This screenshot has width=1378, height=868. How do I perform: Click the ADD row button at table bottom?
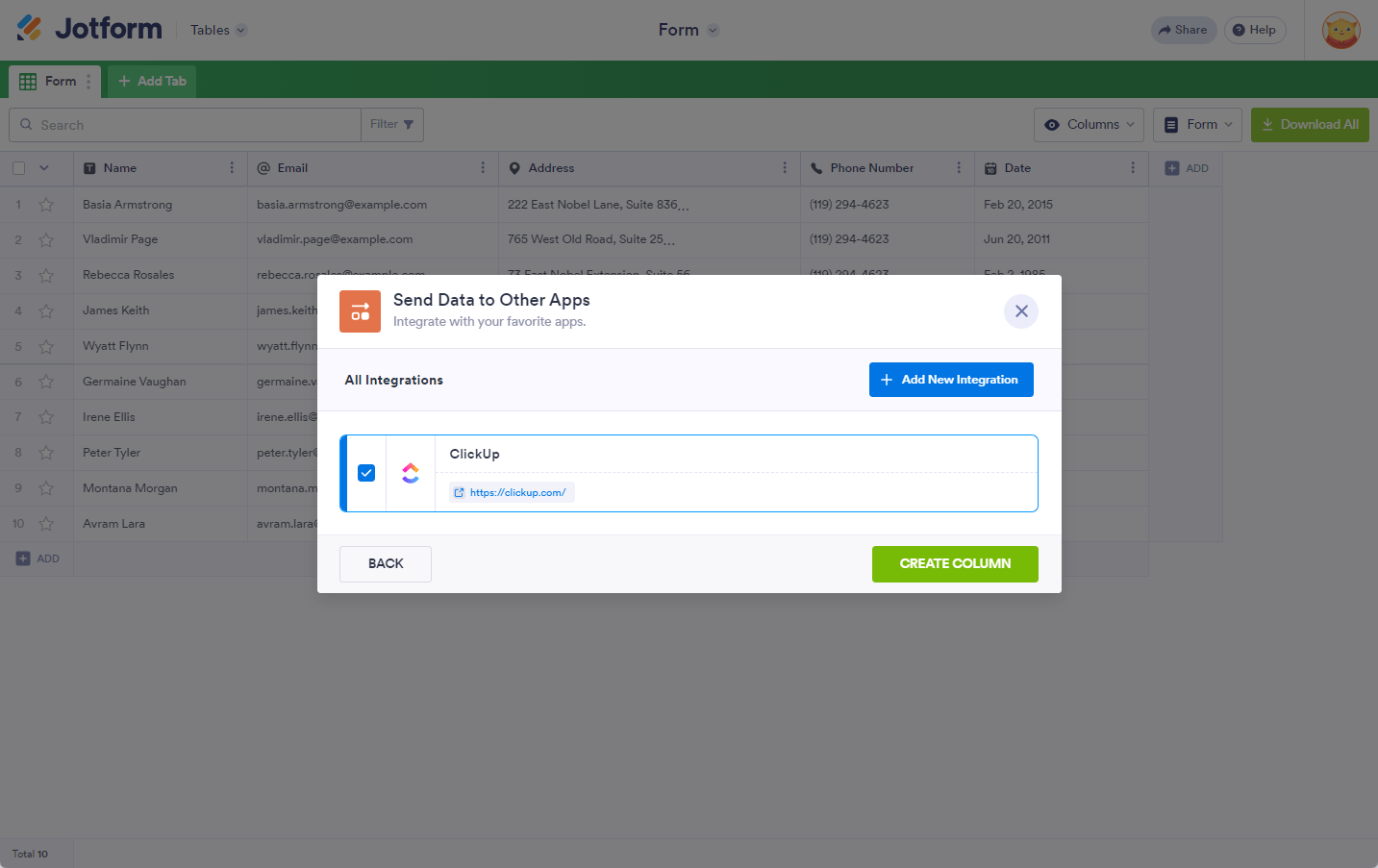point(38,558)
